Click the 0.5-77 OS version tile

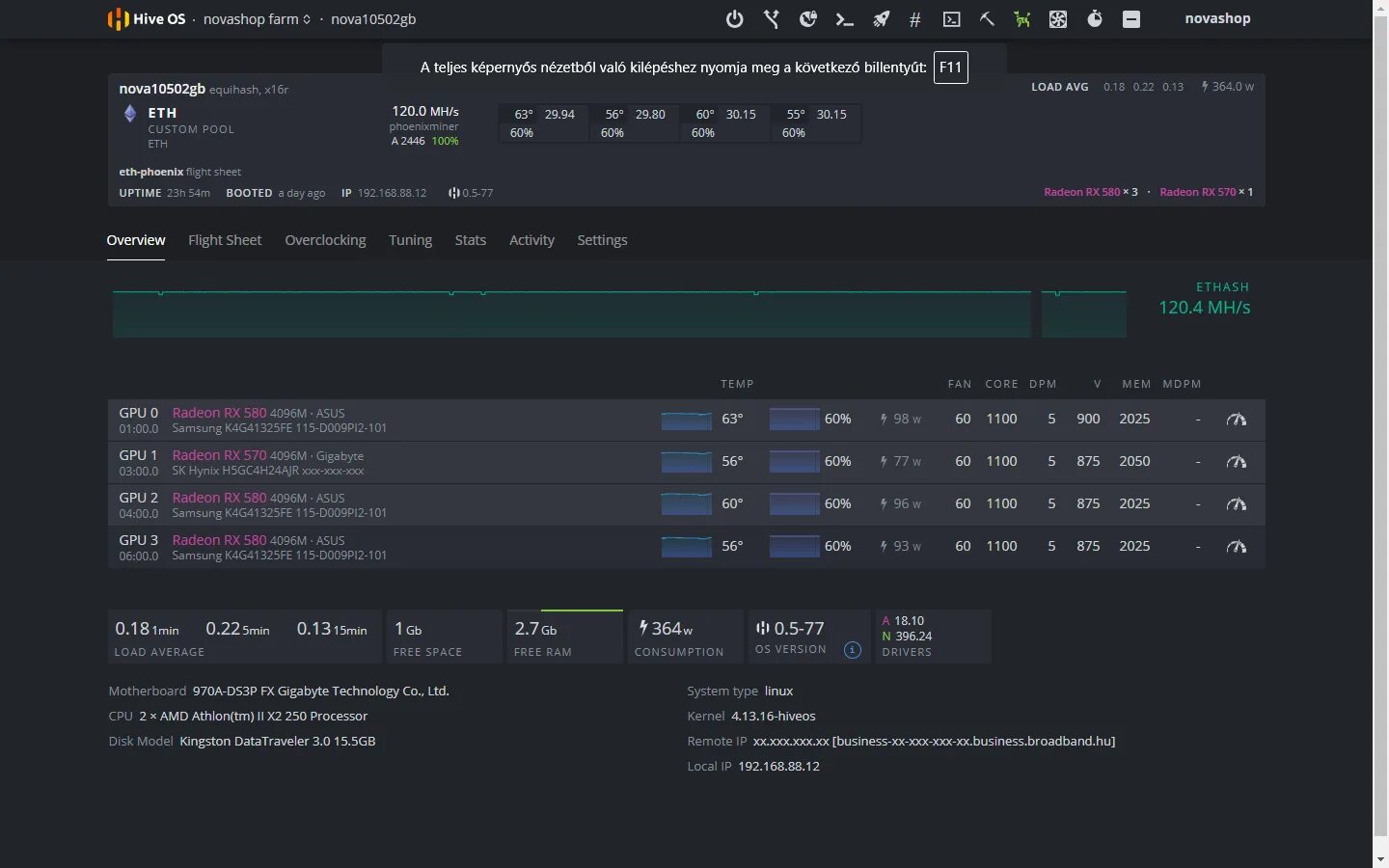(x=809, y=637)
